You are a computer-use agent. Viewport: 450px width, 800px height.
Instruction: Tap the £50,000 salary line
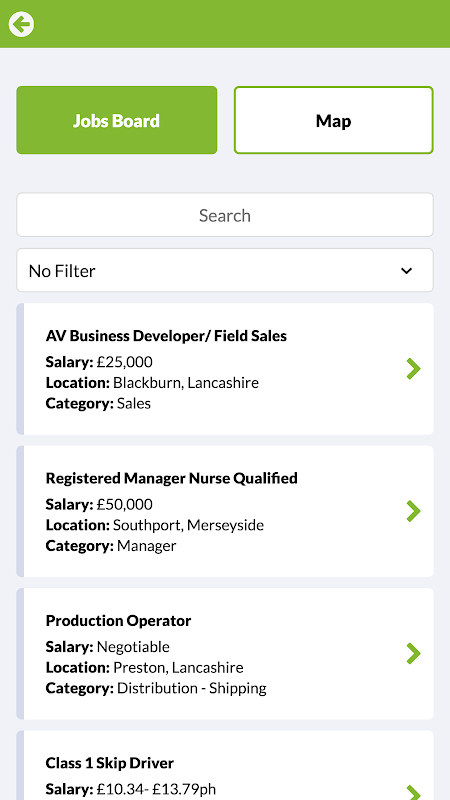[99, 505]
